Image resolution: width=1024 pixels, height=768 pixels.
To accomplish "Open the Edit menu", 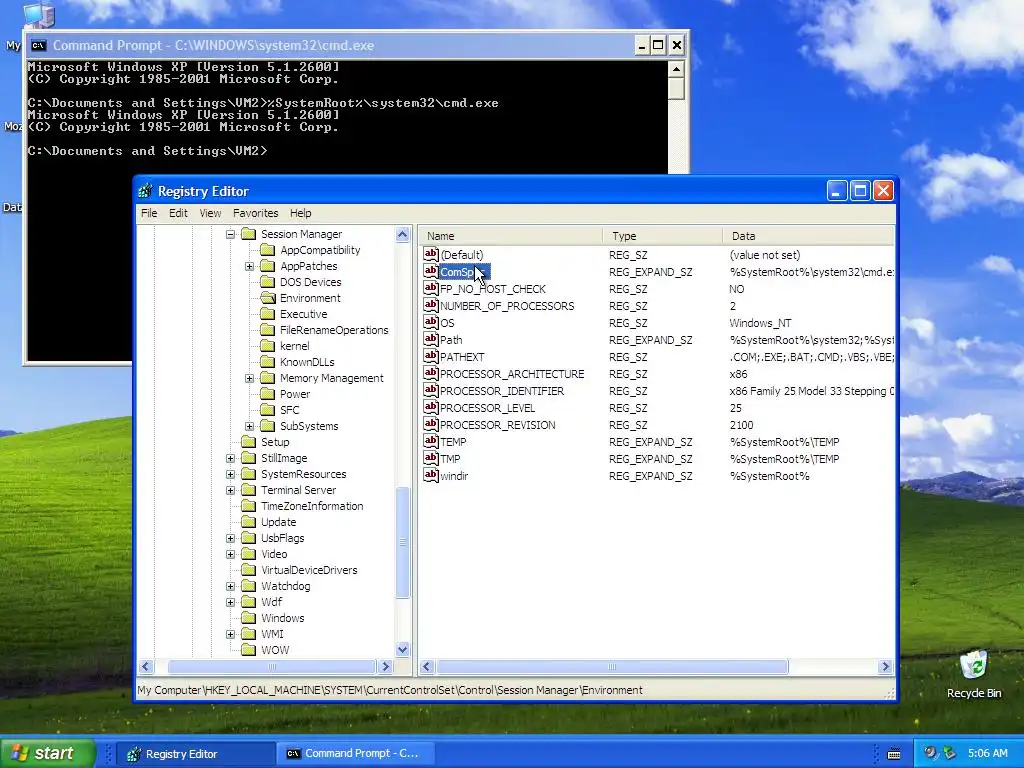I will (x=178, y=213).
